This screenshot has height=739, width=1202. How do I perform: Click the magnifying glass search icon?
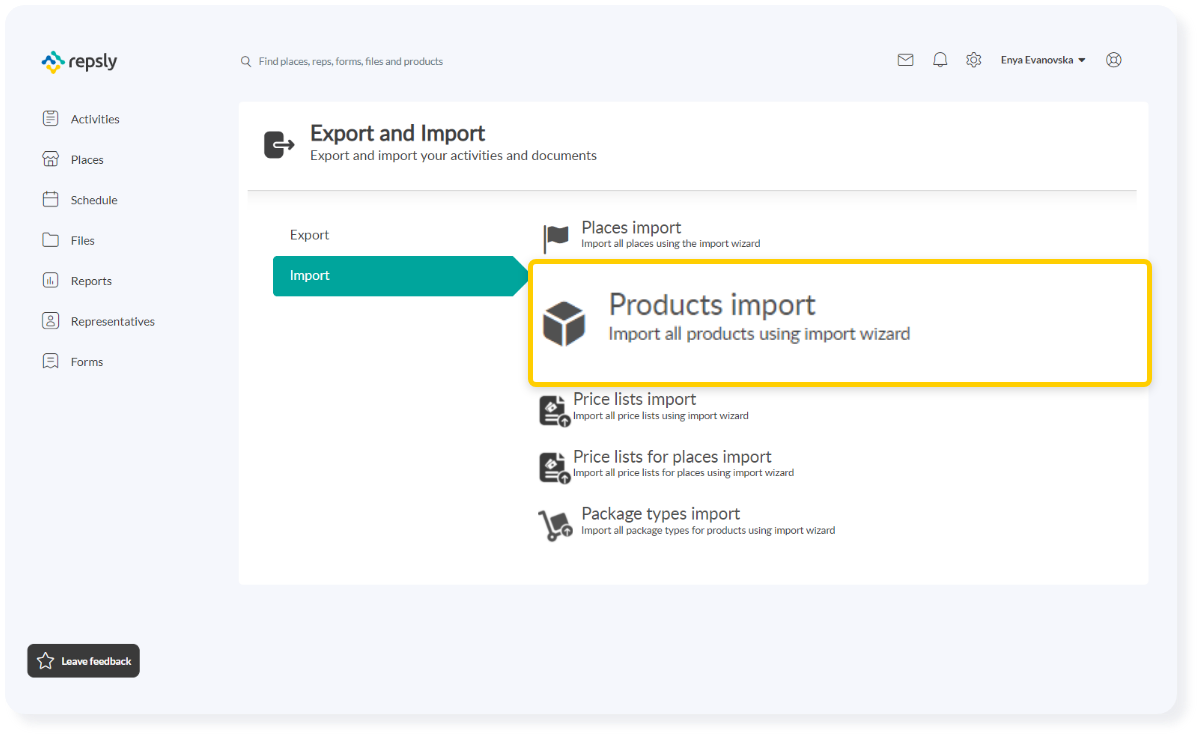coord(246,62)
